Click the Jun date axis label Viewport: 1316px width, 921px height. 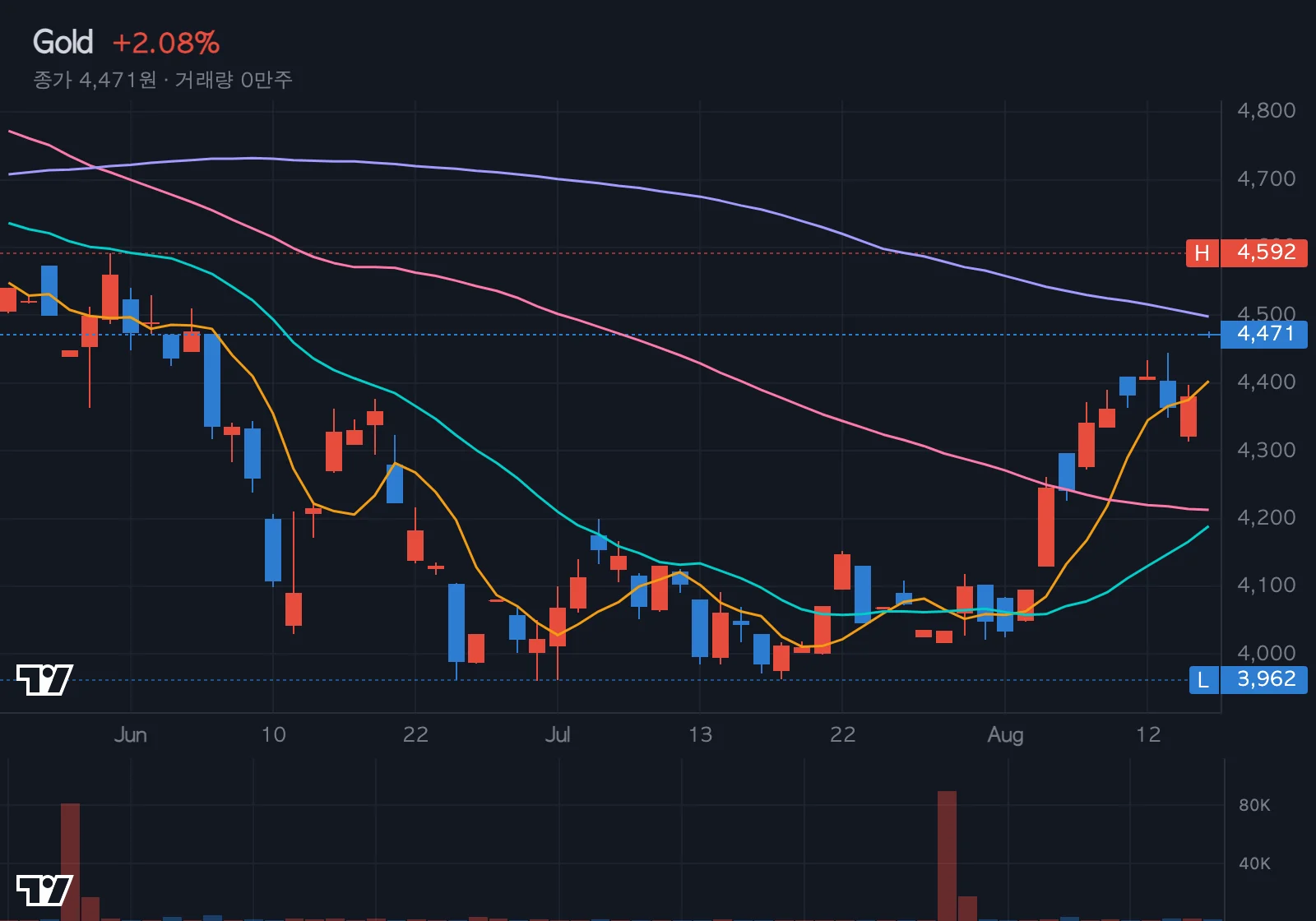[x=131, y=734]
